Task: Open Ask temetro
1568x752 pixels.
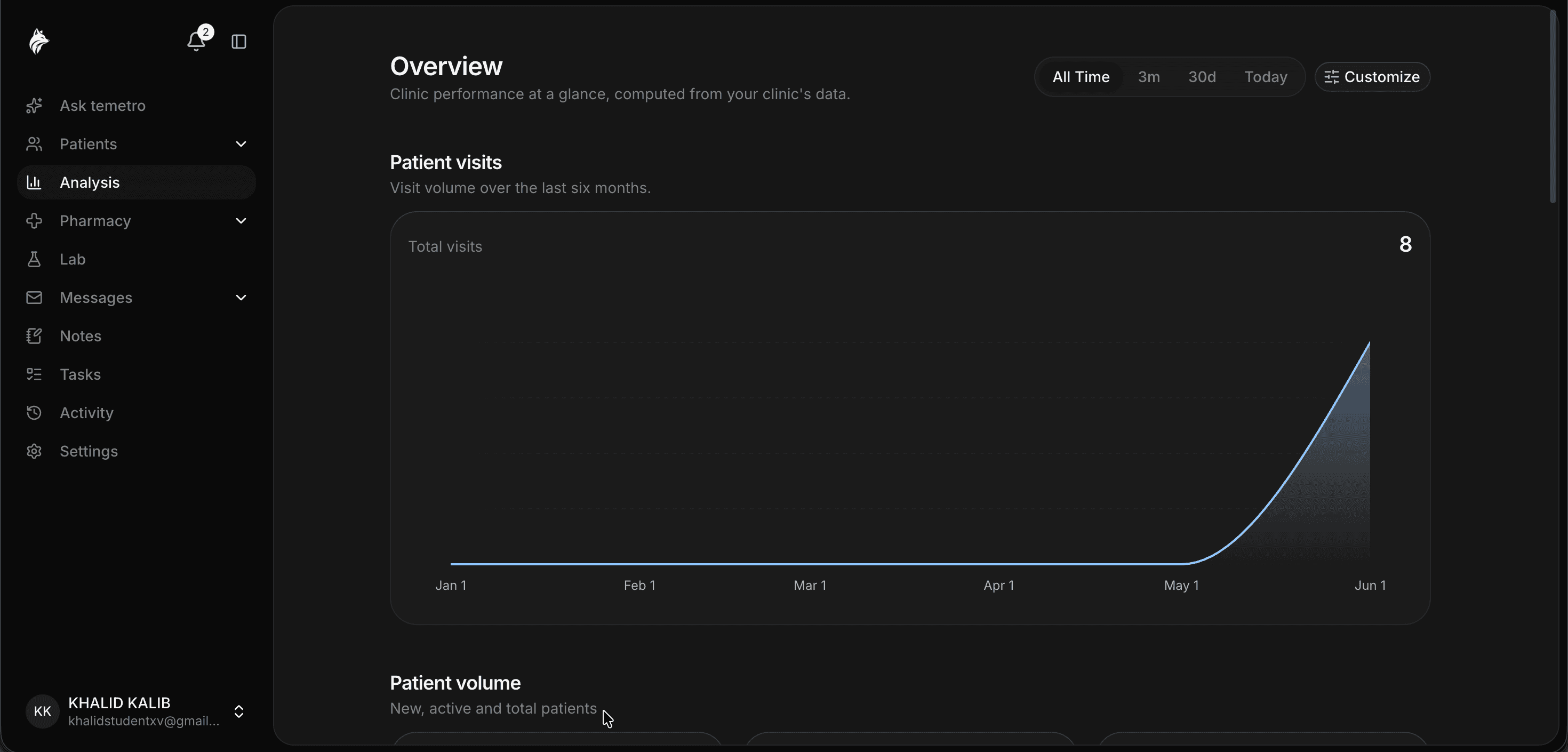Action: (x=137, y=106)
